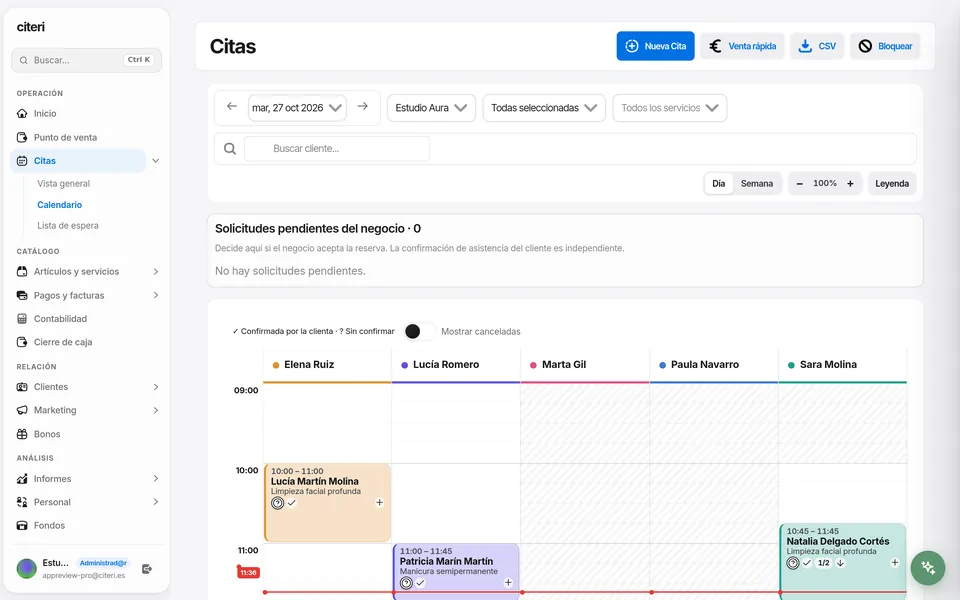Click the green sparkle assistant floating button

click(928, 568)
